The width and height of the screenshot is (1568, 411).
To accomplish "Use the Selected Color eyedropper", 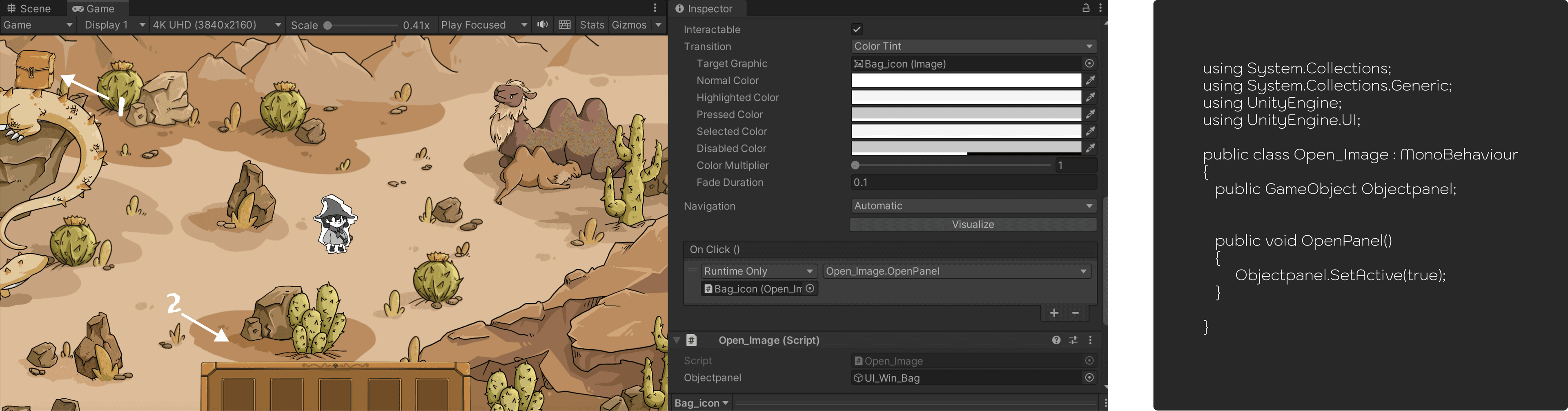I will 1090,132.
